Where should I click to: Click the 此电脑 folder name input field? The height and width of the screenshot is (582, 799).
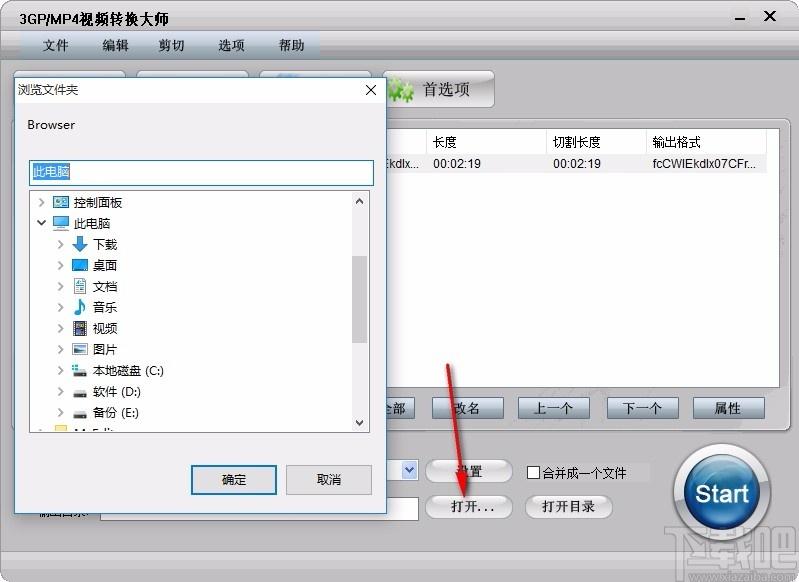pyautogui.click(x=201, y=173)
